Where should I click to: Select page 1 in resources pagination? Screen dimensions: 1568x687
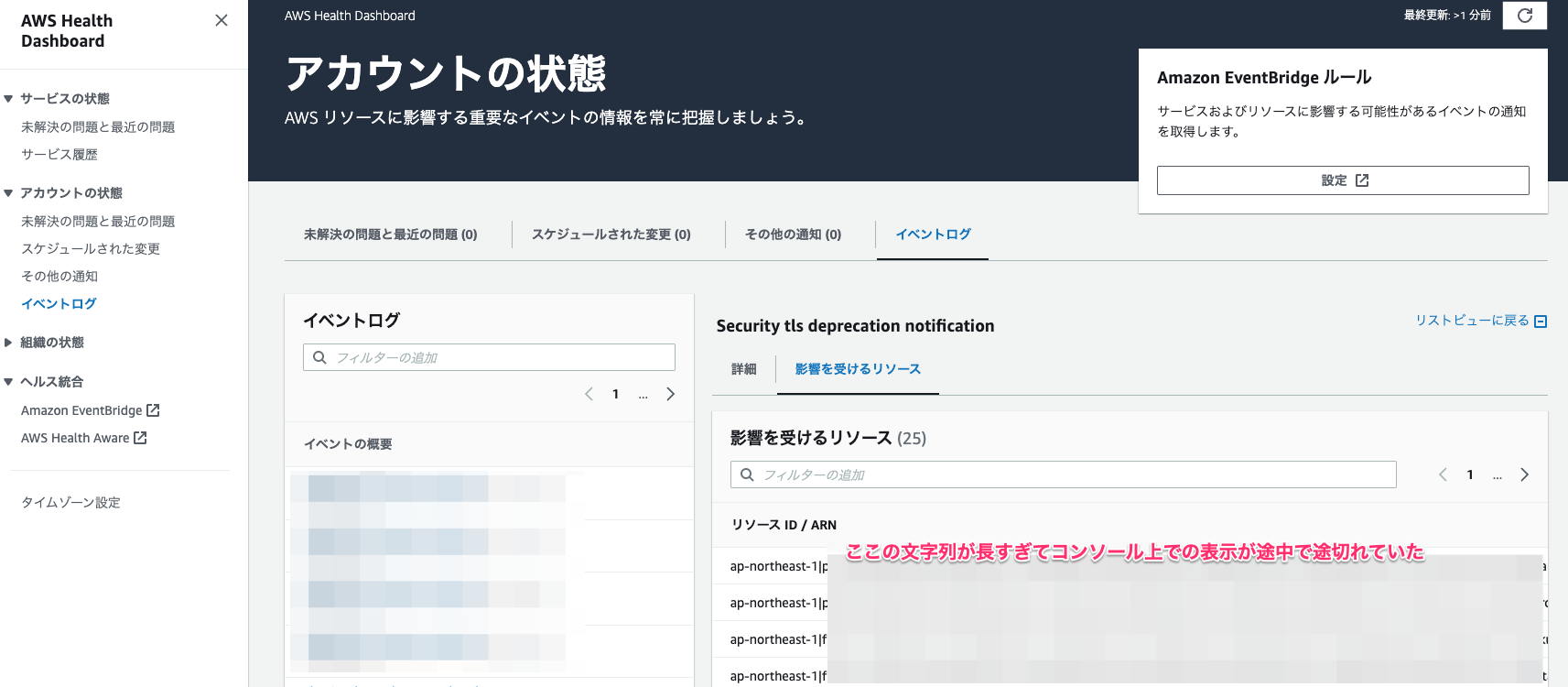tap(1470, 474)
